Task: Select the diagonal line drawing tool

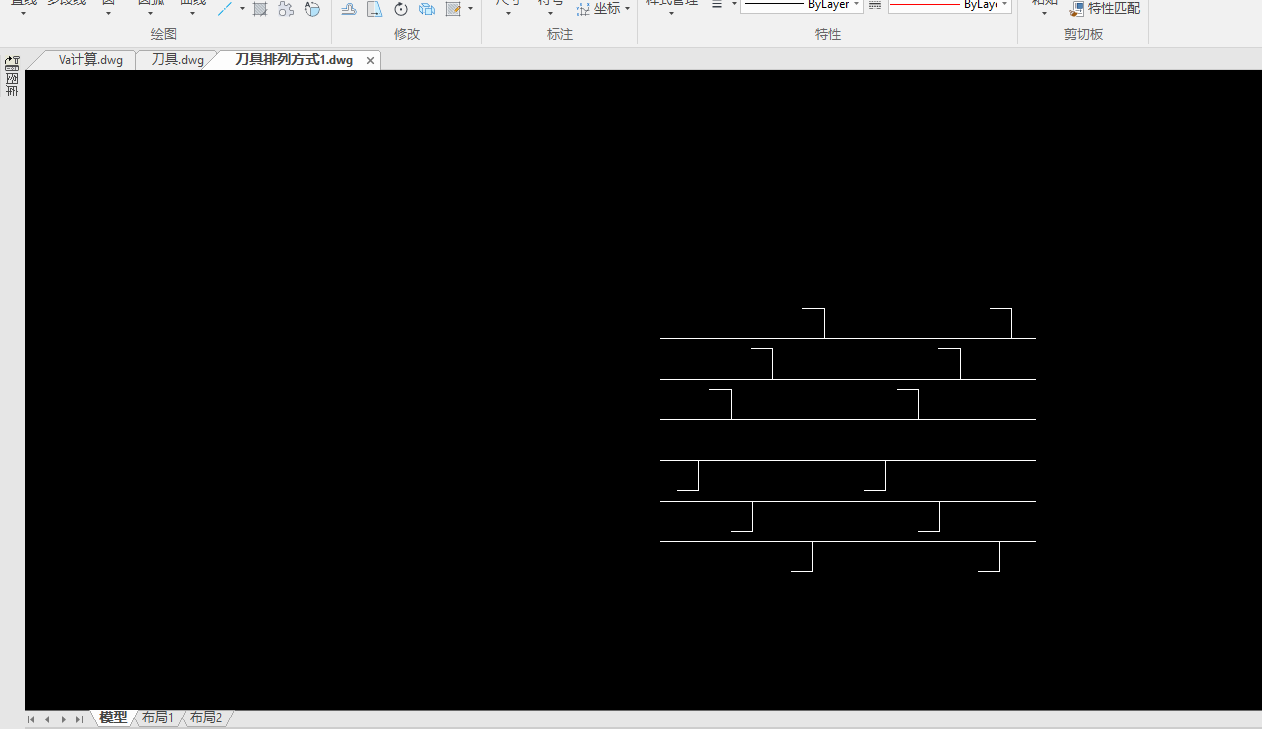Action: (226, 8)
